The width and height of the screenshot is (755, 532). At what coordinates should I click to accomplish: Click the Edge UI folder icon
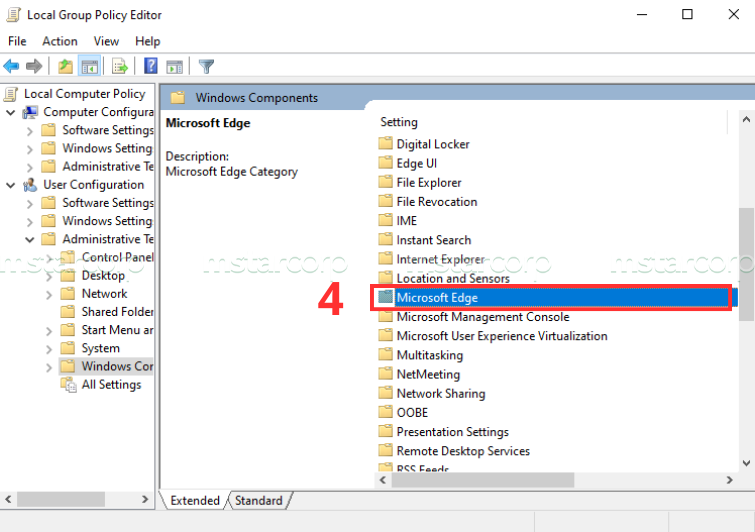point(385,163)
